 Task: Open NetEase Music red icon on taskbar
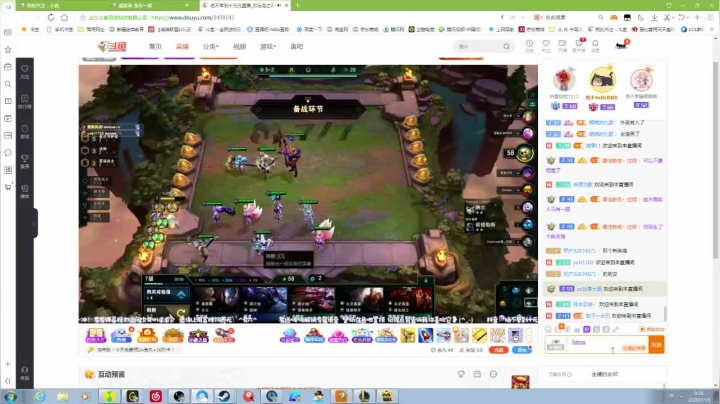156,396
